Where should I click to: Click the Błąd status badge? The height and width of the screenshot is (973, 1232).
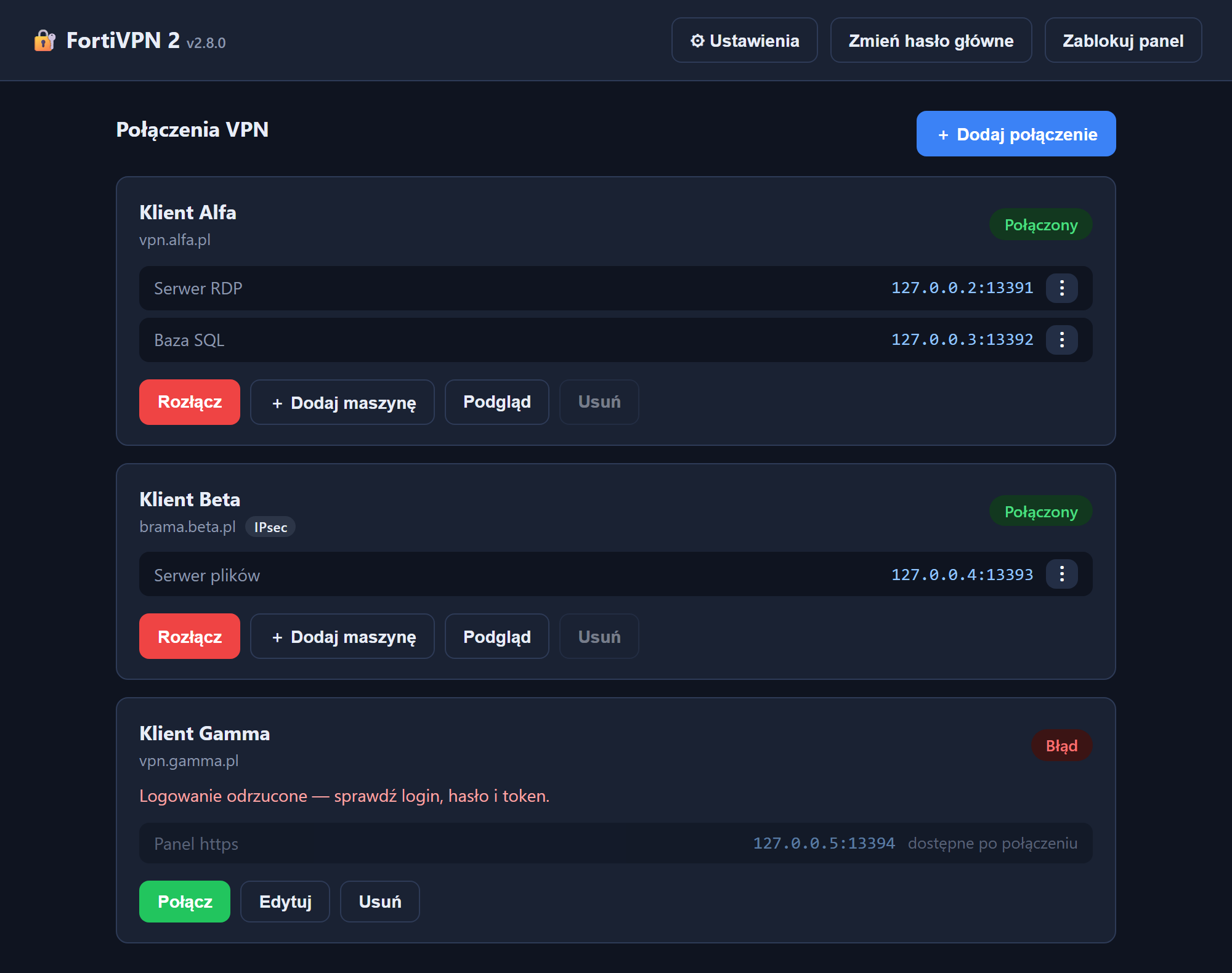tap(1061, 746)
